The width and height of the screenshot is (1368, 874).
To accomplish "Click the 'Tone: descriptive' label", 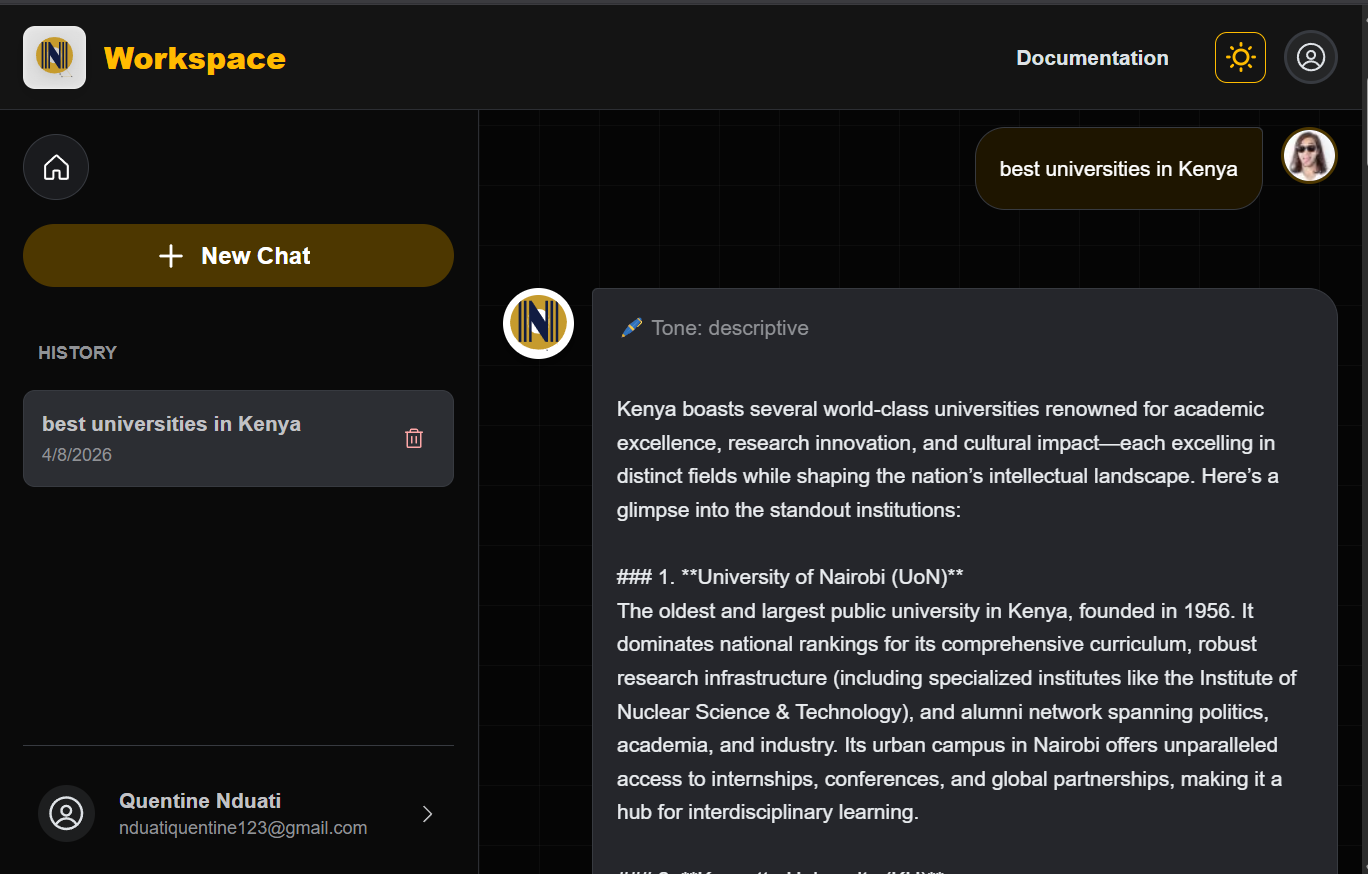I will point(729,328).
